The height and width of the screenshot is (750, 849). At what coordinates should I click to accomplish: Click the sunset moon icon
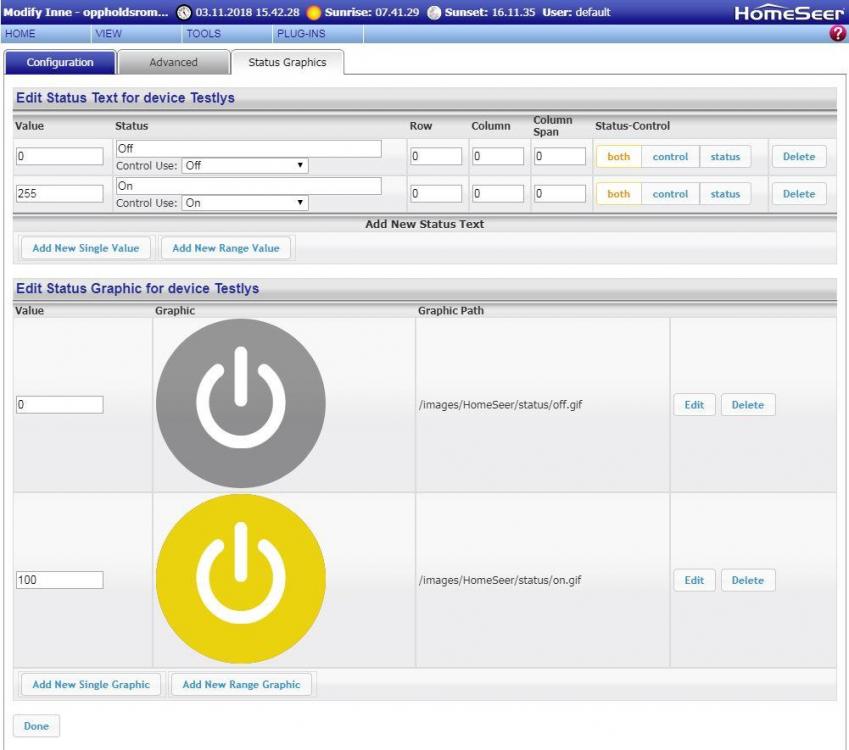coord(433,12)
